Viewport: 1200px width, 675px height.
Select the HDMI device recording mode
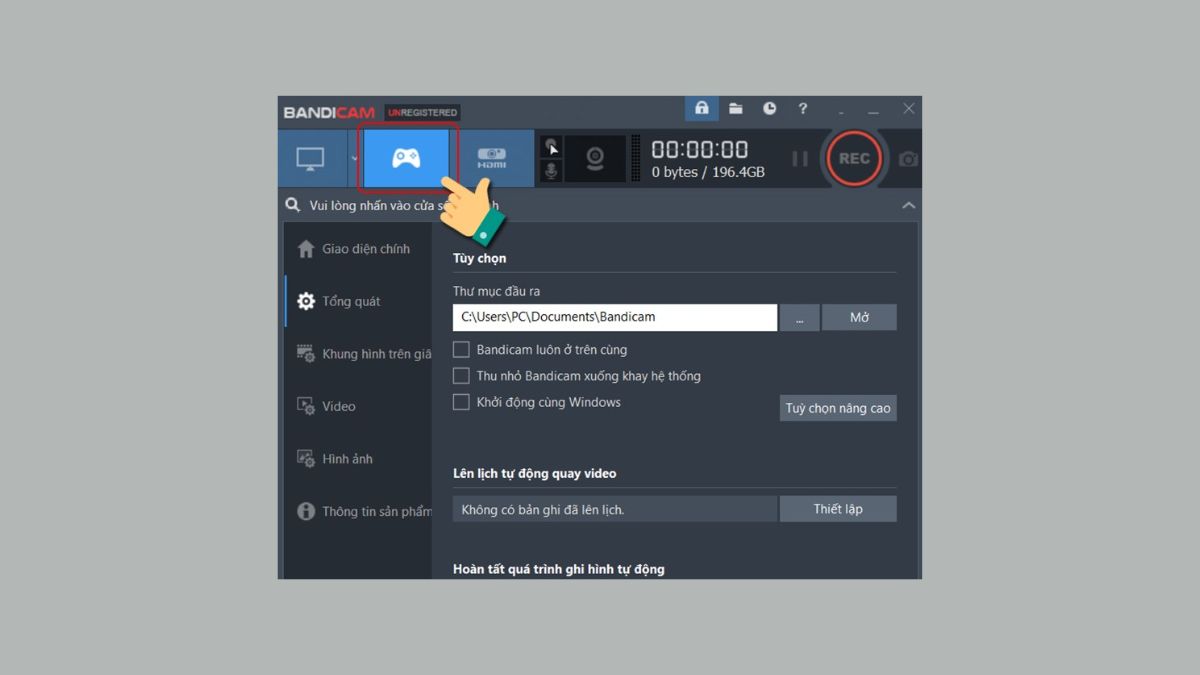click(x=491, y=158)
